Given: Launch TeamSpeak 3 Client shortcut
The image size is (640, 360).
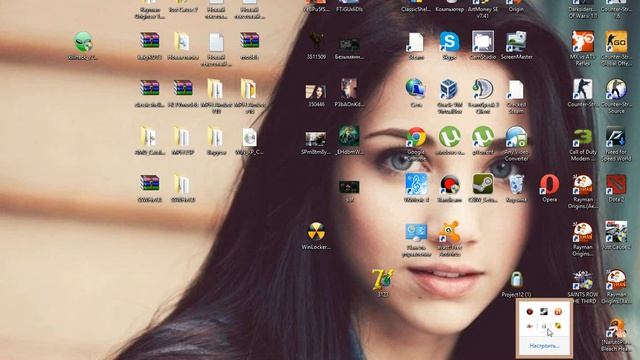Looking at the screenshot, I should [483, 89].
